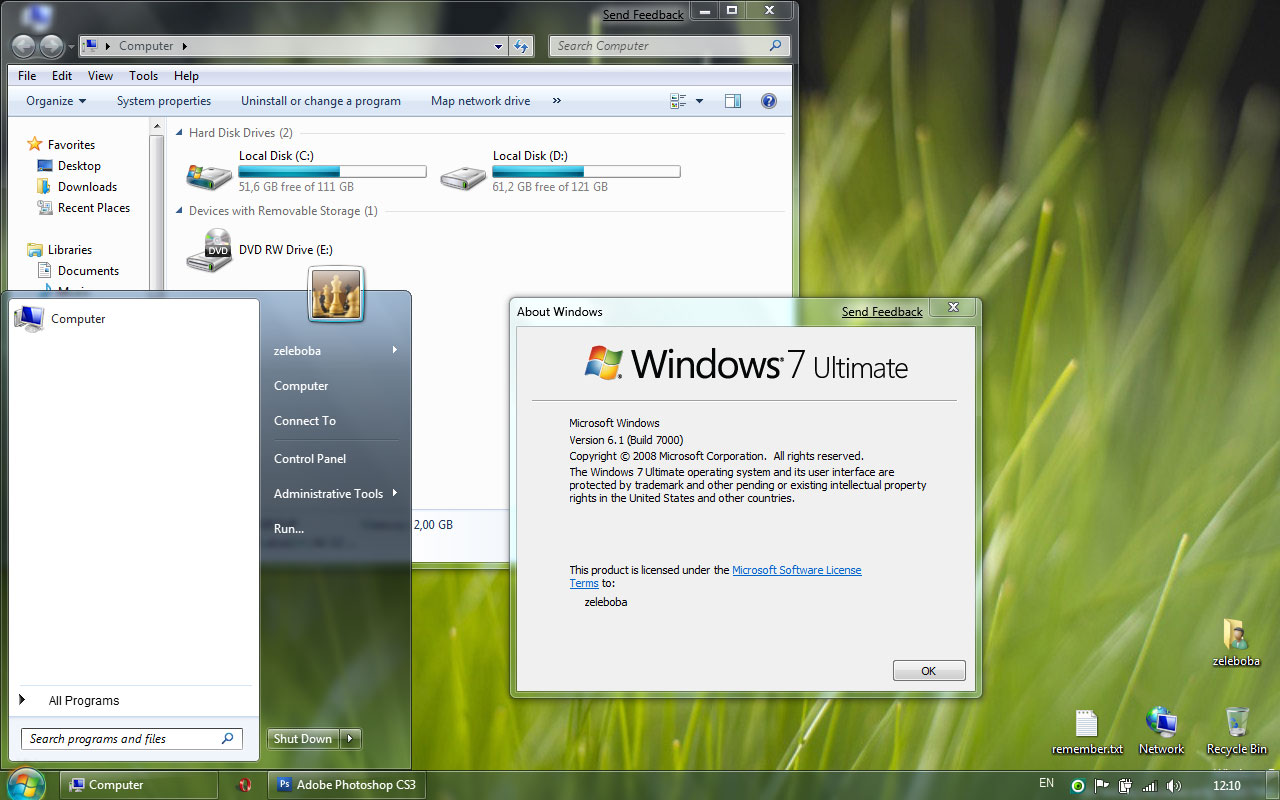Open the Organize dropdown

pyautogui.click(x=56, y=101)
